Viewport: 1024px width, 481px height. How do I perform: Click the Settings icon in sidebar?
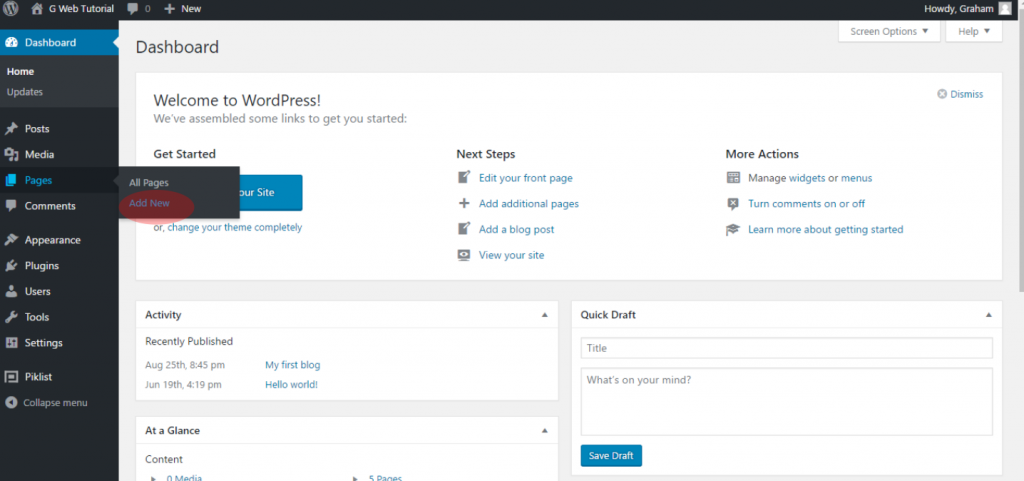point(11,343)
